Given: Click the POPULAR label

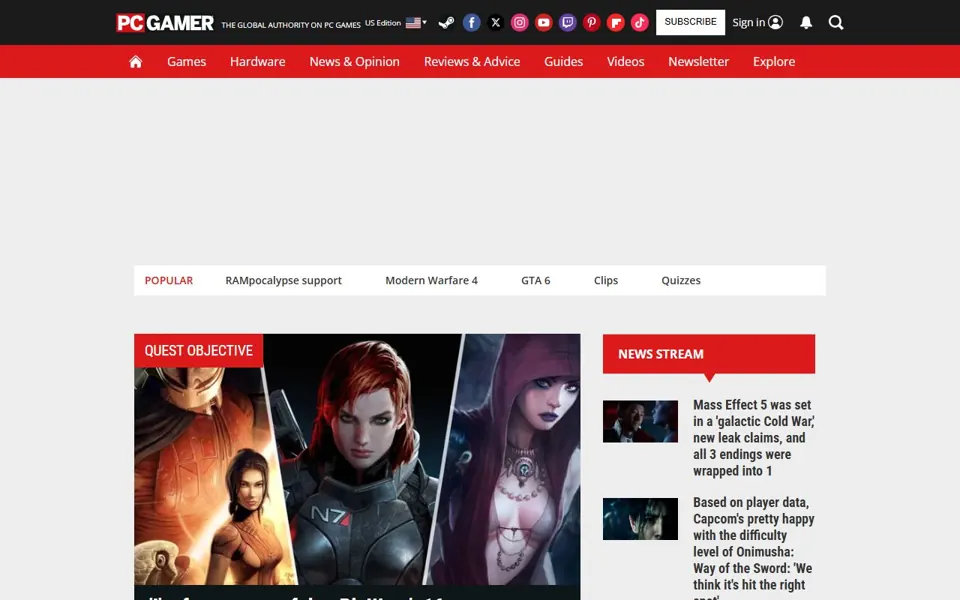Looking at the screenshot, I should (168, 280).
